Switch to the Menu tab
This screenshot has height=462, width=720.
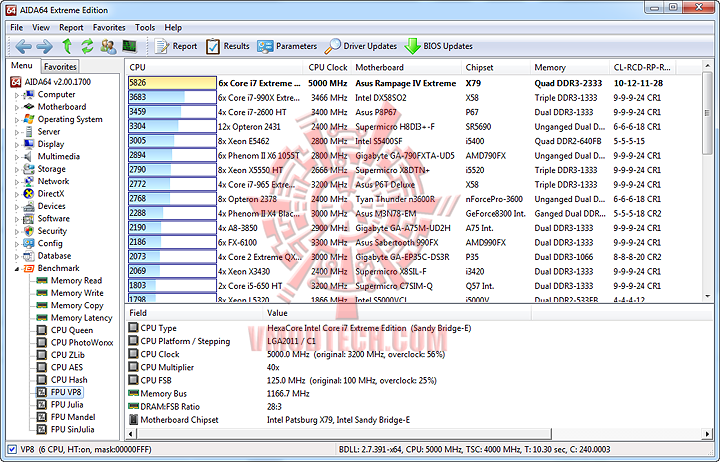click(x=22, y=66)
